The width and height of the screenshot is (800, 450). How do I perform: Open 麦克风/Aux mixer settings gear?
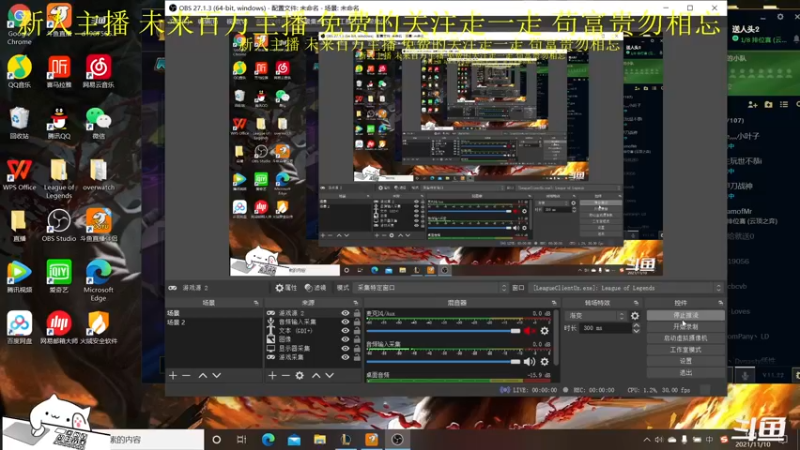pos(544,331)
